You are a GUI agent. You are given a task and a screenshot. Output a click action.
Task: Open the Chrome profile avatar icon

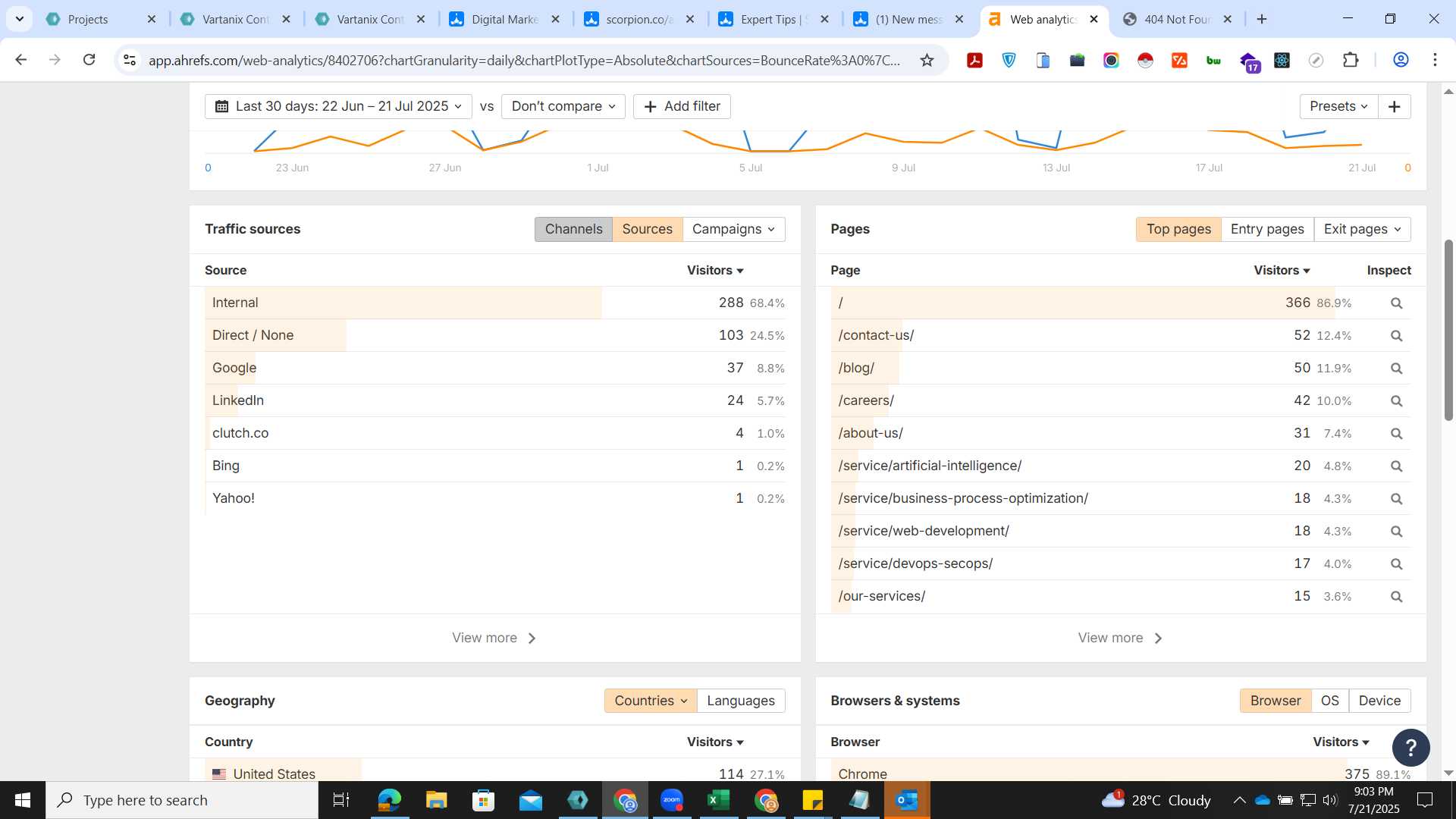tap(1401, 60)
